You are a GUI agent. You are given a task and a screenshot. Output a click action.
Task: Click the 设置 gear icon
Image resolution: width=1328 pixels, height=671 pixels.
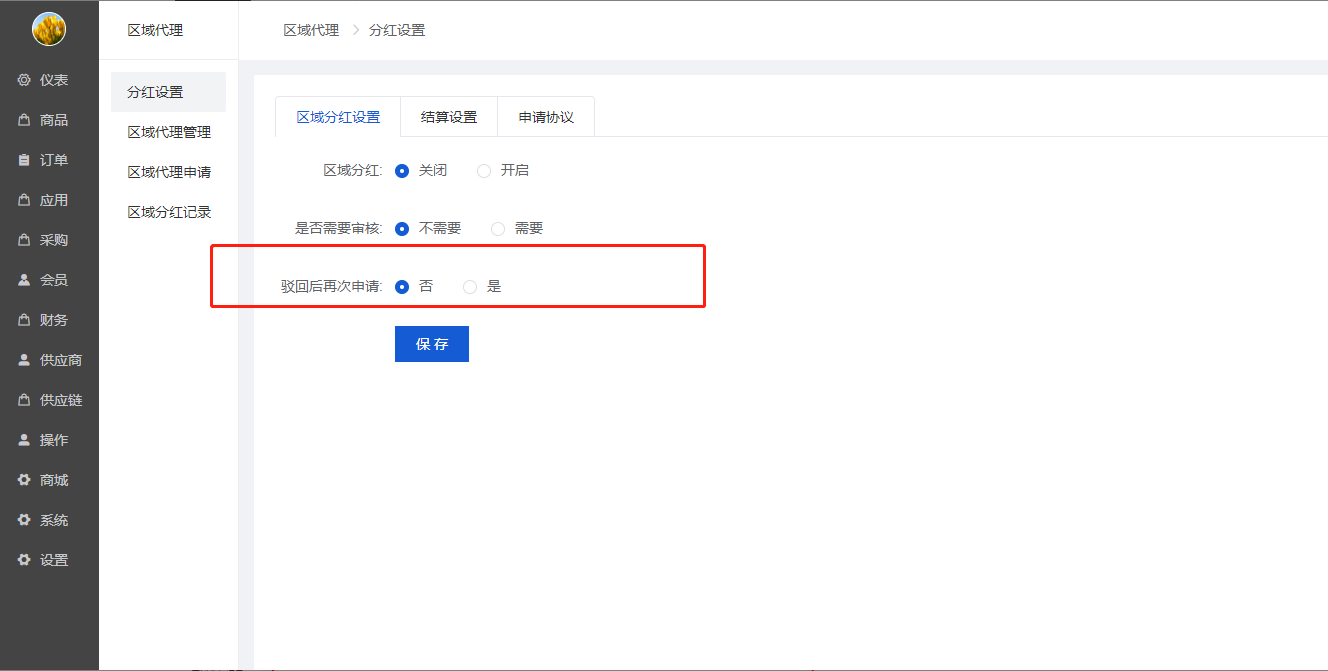click(x=24, y=560)
